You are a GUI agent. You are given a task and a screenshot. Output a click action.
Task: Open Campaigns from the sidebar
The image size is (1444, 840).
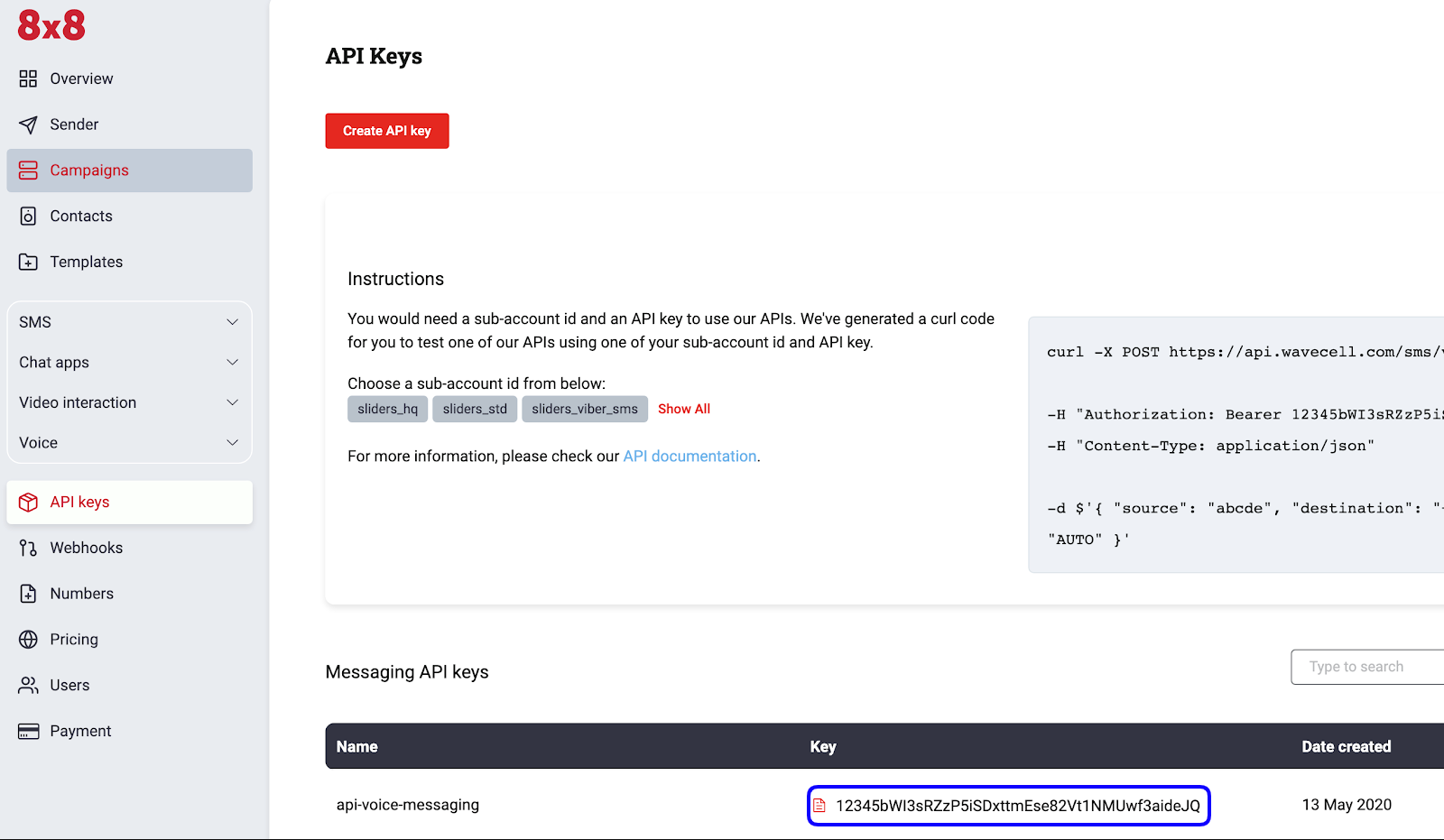pyautogui.click(x=129, y=171)
